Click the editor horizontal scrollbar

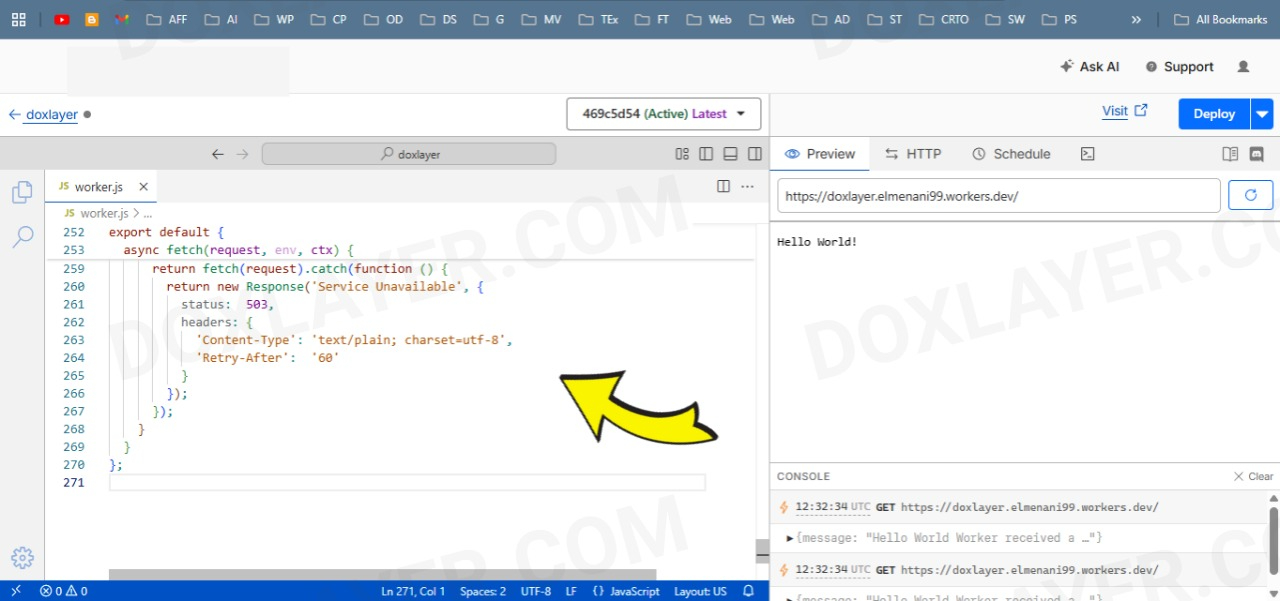tap(382, 575)
